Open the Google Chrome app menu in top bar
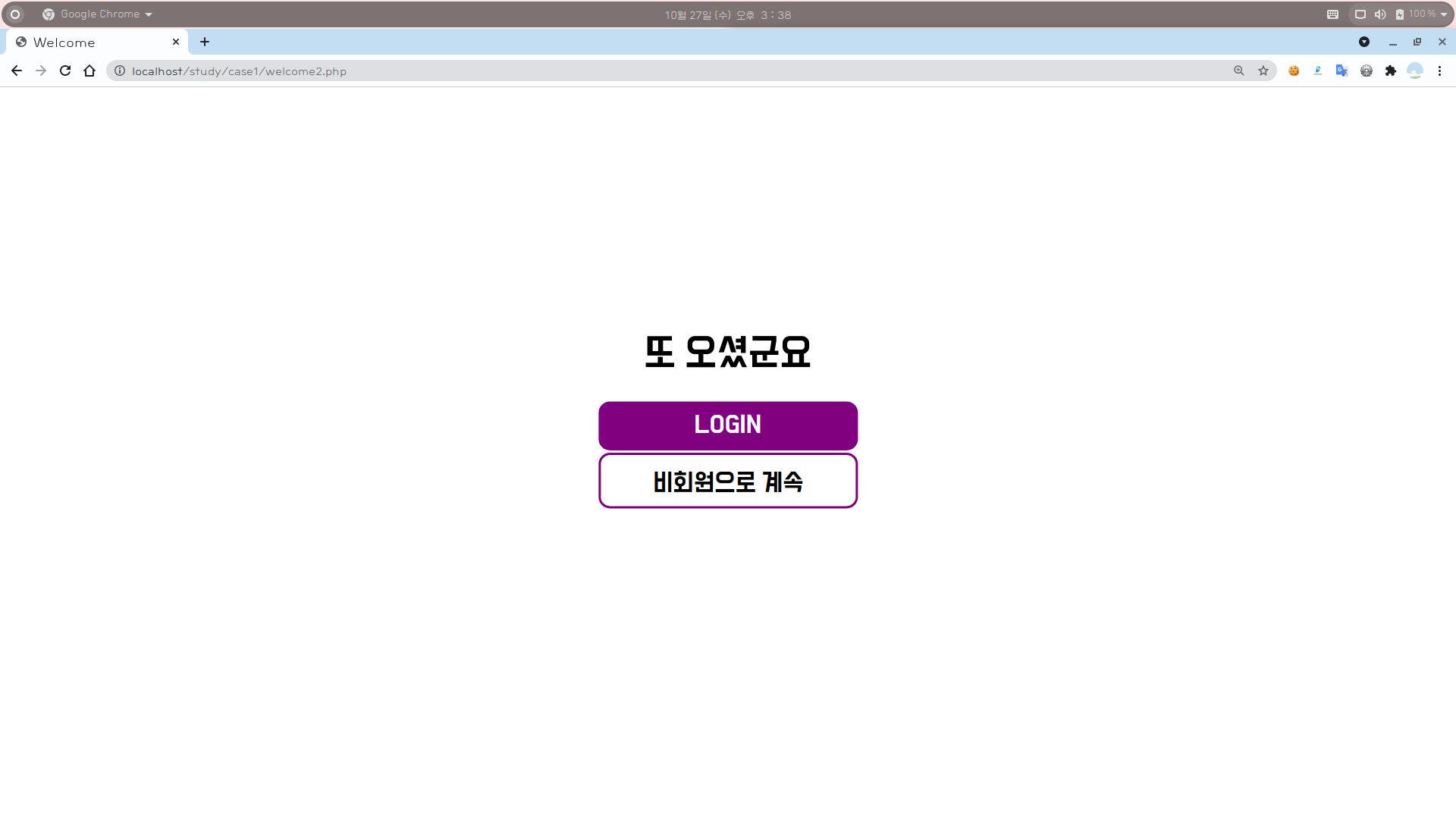Image resolution: width=1456 pixels, height=819 pixels. [x=99, y=14]
